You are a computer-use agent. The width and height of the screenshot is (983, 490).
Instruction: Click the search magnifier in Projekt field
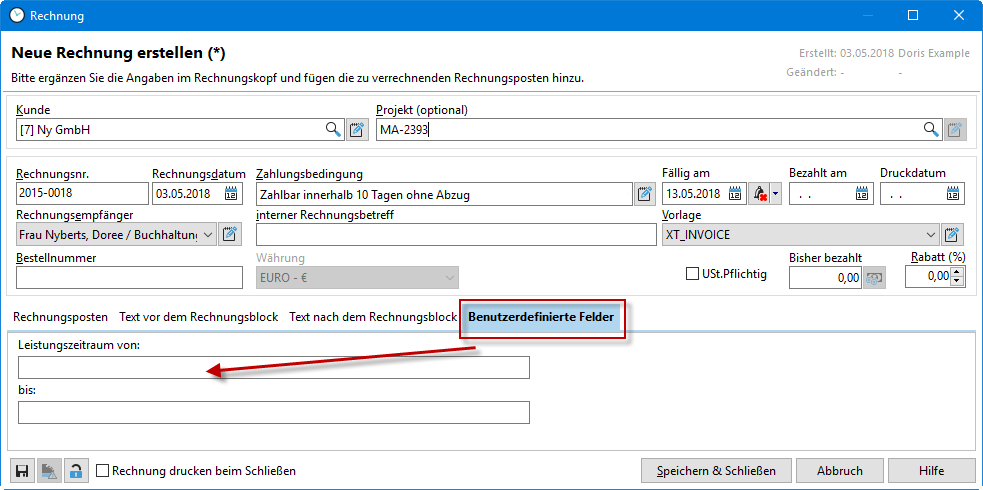(931, 129)
